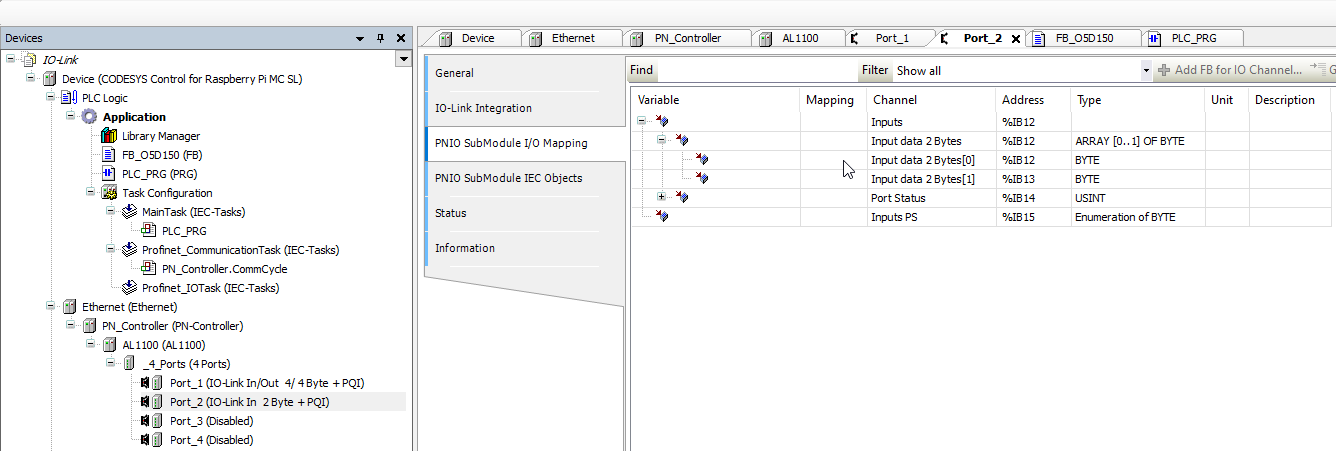Collapse the Task Configuration node
This screenshot has width=1336, height=451.
91,193
